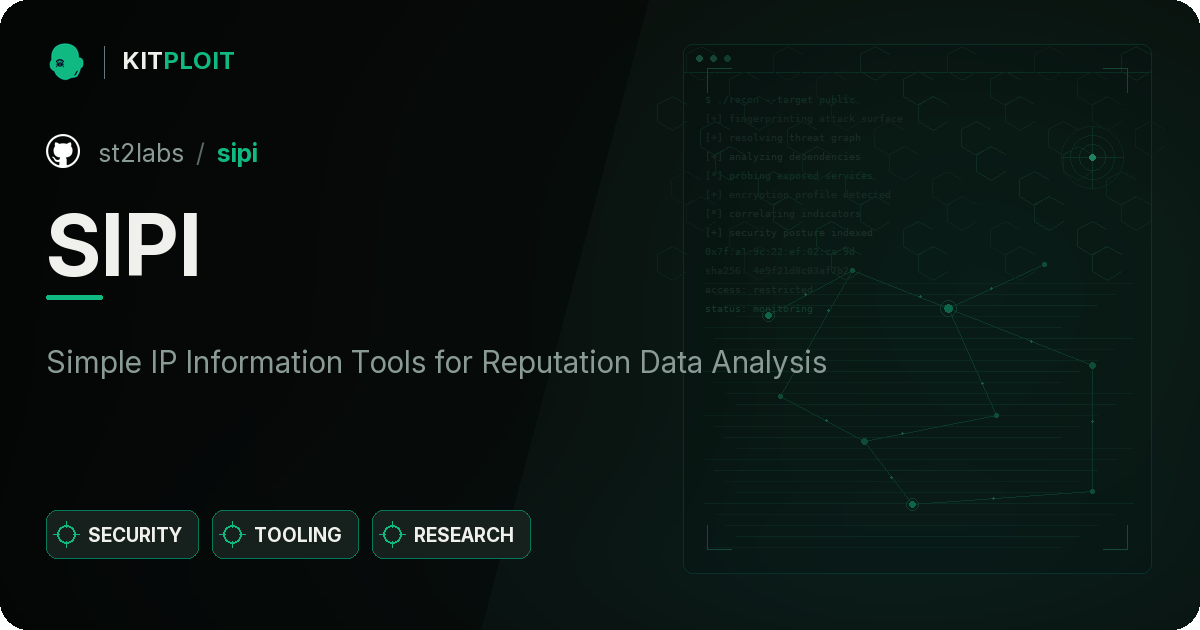Image resolution: width=1200 pixels, height=630 pixels.
Task: Click the TOOLING tag badge
Action: 285,535
